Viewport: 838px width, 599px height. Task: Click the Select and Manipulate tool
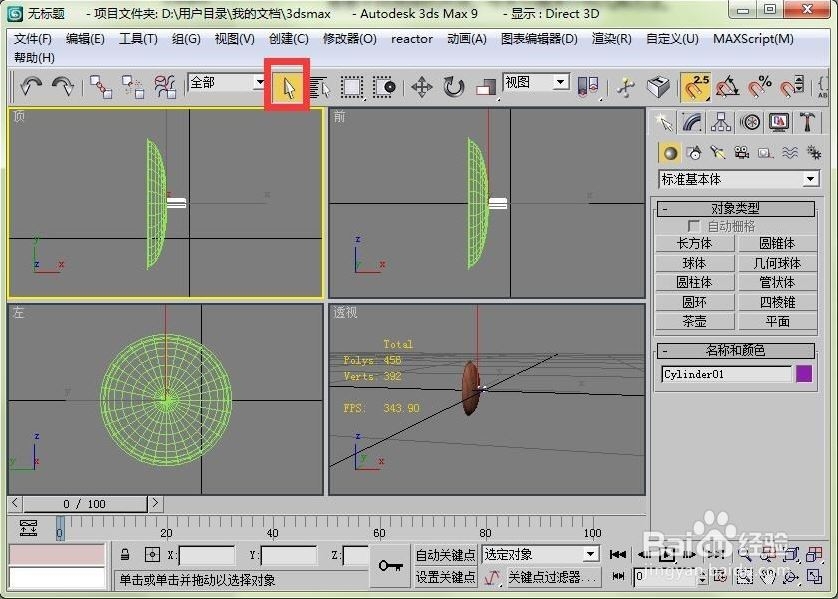click(x=626, y=87)
